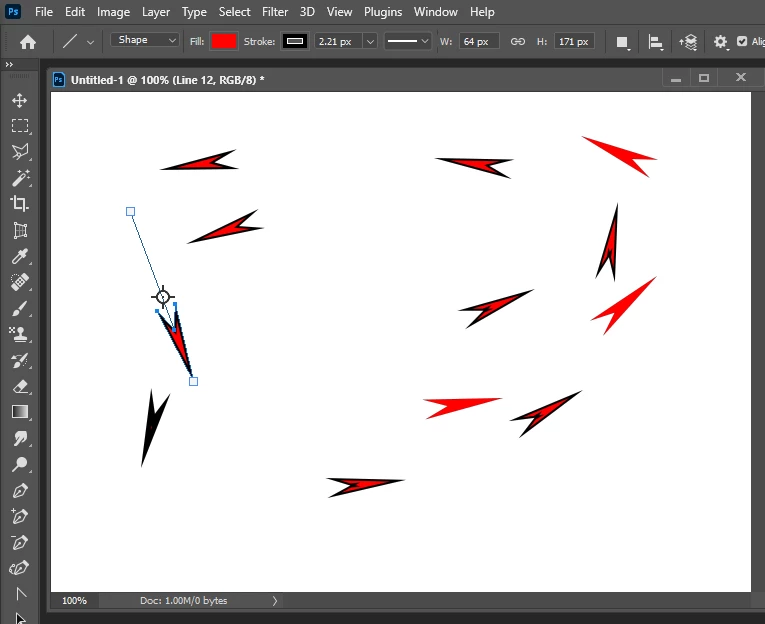Toggle the Align Edges checkbox
Image resolution: width=765 pixels, height=624 pixels.
pos(742,41)
